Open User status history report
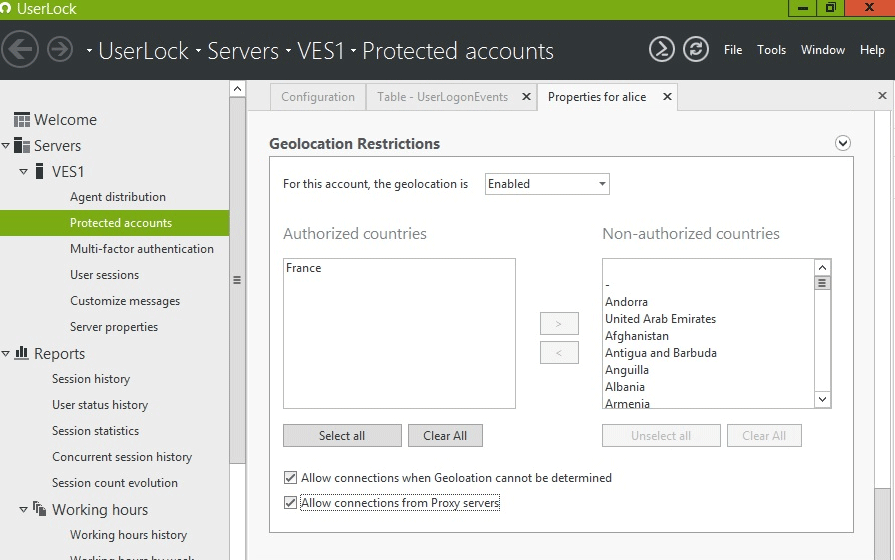 (100, 405)
